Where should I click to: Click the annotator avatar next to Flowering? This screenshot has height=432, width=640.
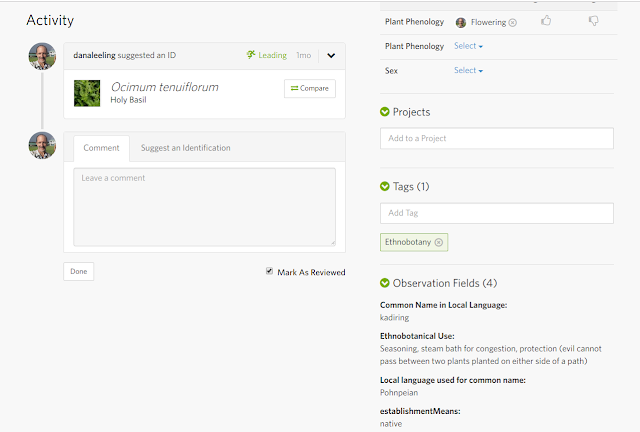pos(461,22)
